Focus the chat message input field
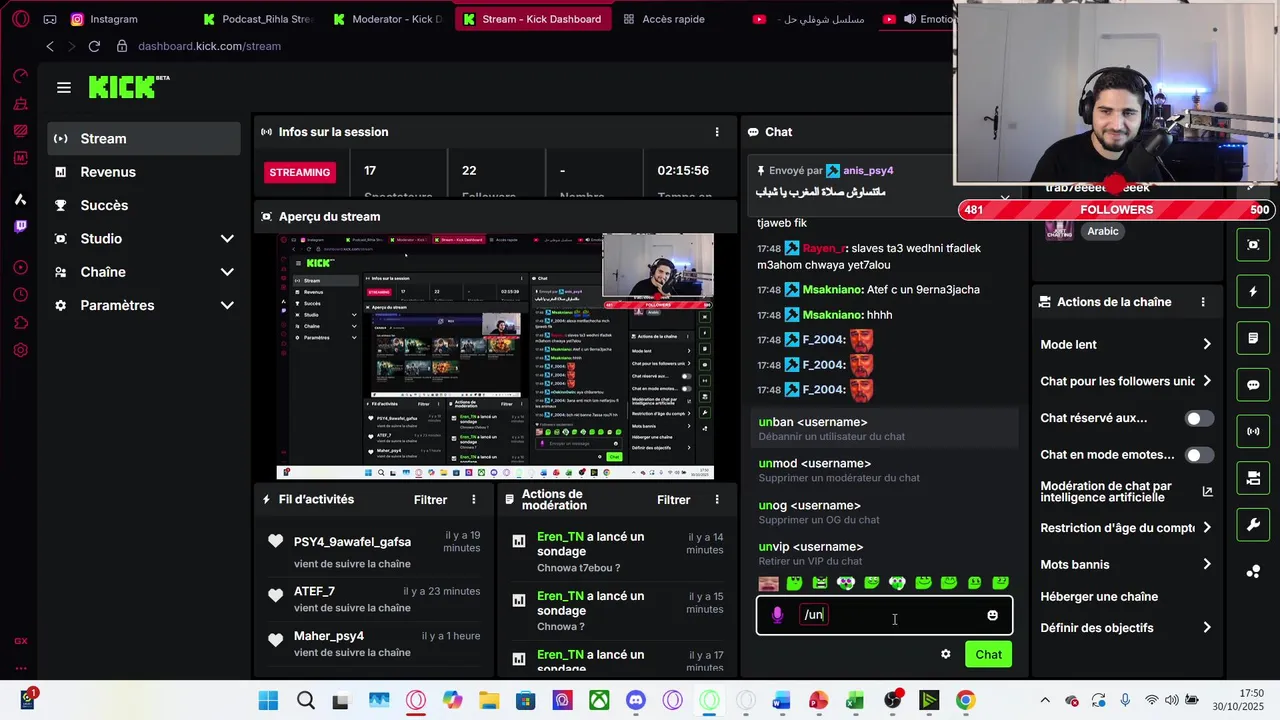 [x=884, y=615]
